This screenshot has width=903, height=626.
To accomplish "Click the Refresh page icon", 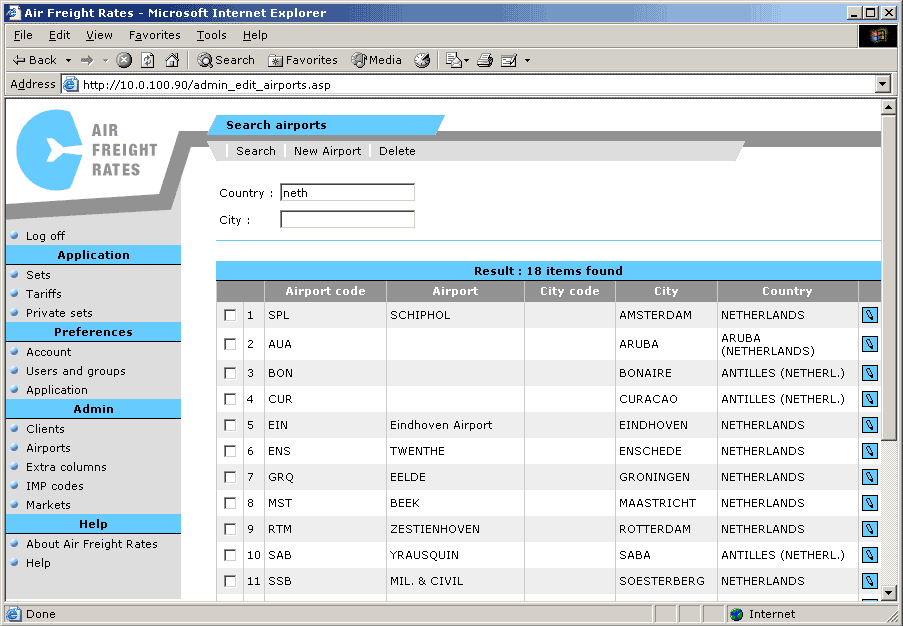I will point(148,60).
